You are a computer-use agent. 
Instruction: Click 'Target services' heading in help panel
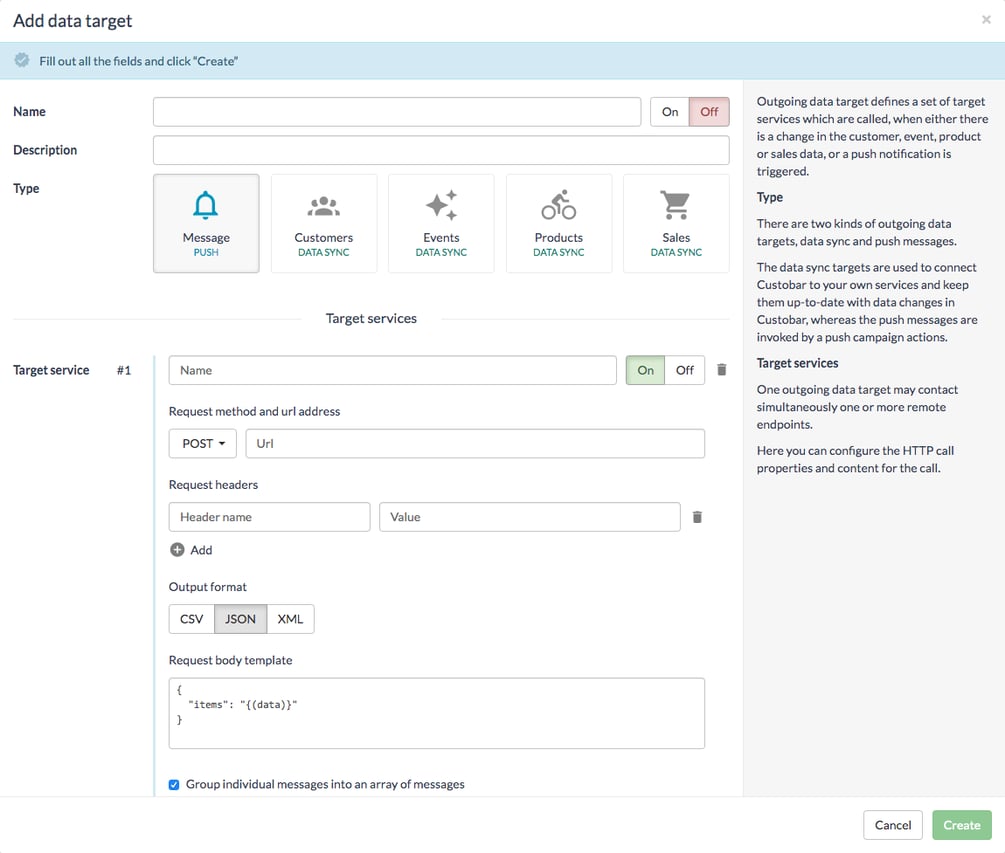[x=797, y=363]
